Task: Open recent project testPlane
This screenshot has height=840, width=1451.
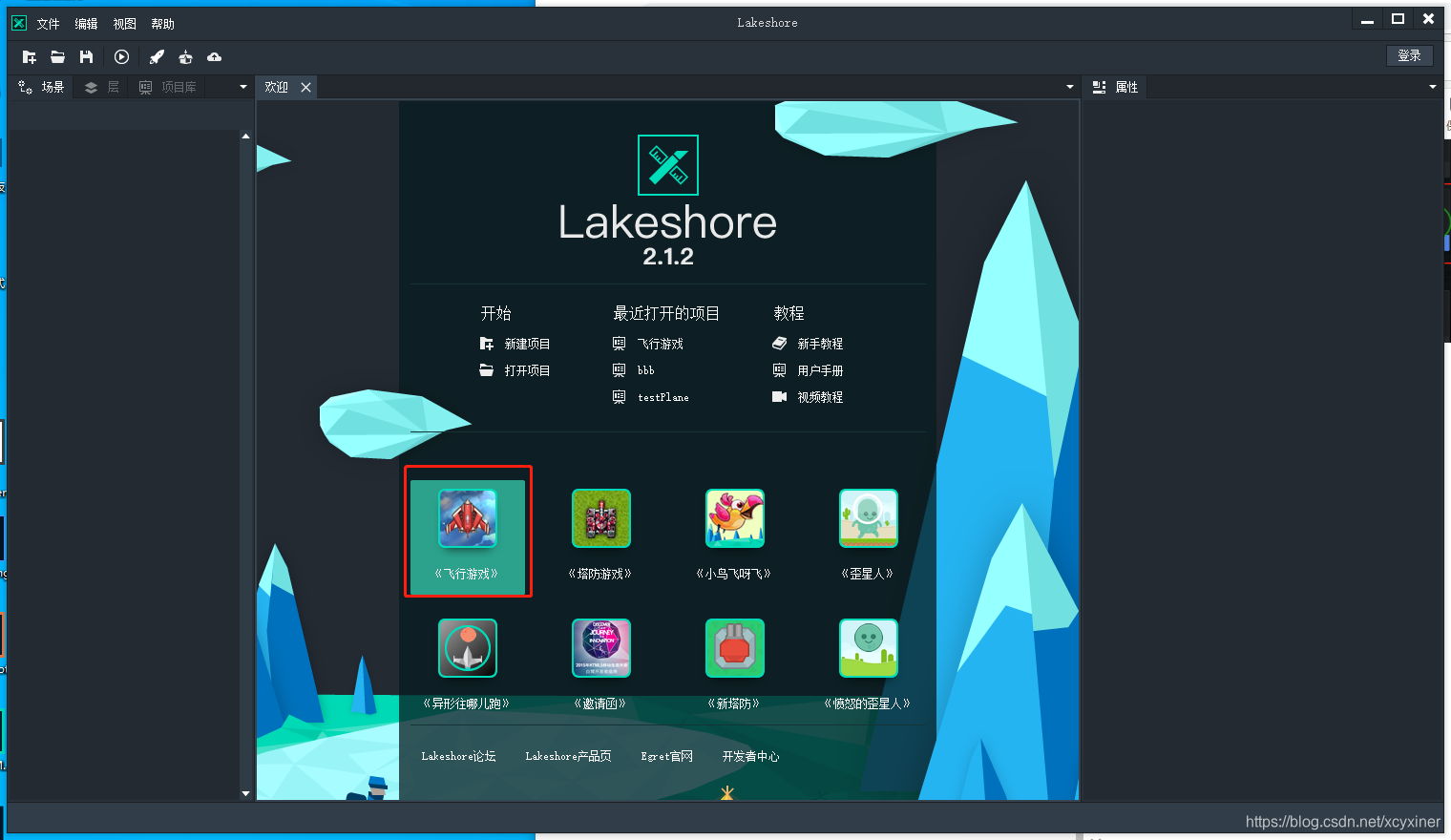Action: point(663,397)
